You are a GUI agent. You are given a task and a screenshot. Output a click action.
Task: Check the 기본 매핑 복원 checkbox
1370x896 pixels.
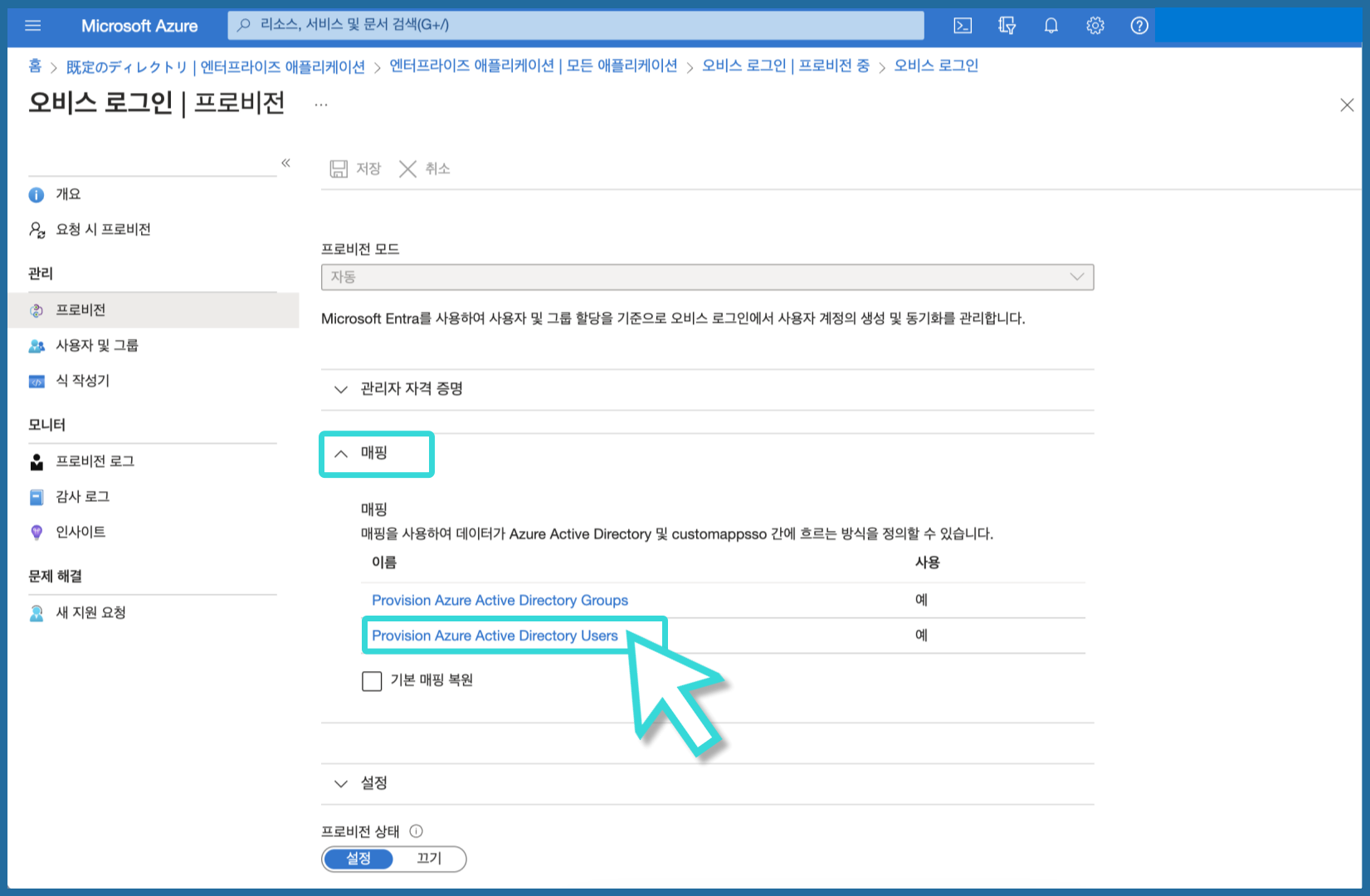[x=372, y=681]
